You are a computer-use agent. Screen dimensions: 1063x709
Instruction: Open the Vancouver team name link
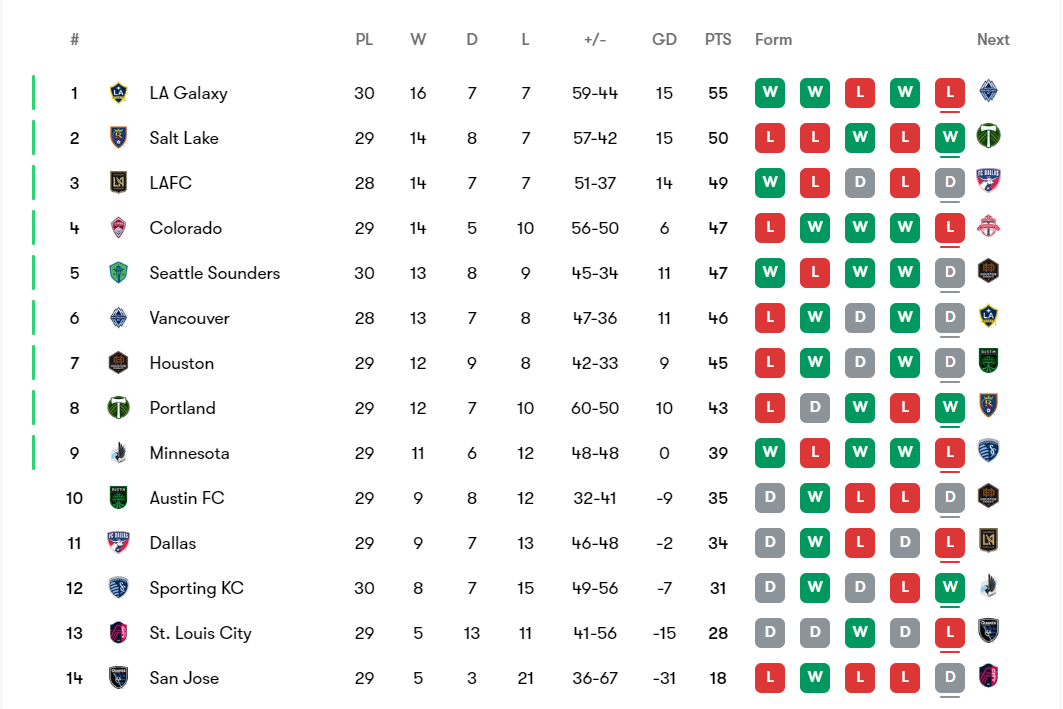189,318
